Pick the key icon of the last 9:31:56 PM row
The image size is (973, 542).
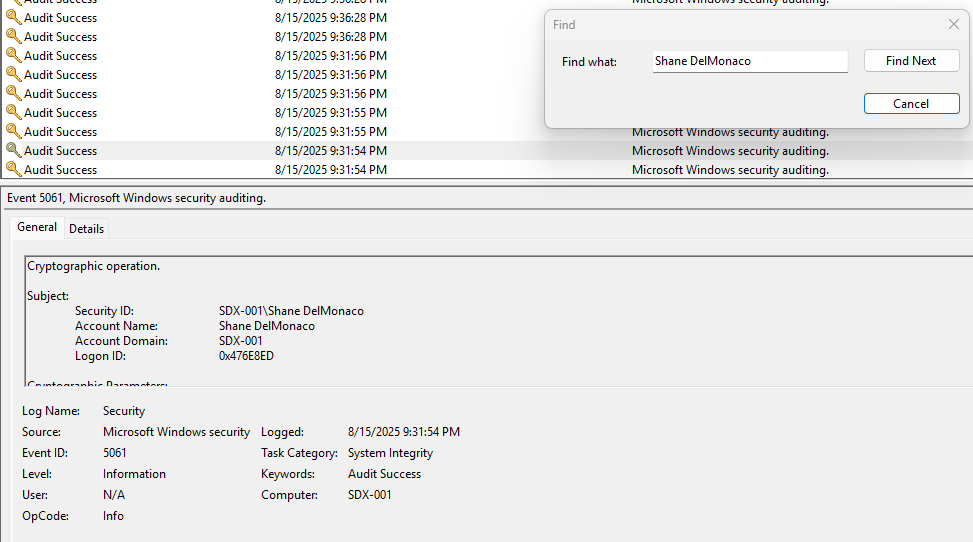pyautogui.click(x=13, y=93)
